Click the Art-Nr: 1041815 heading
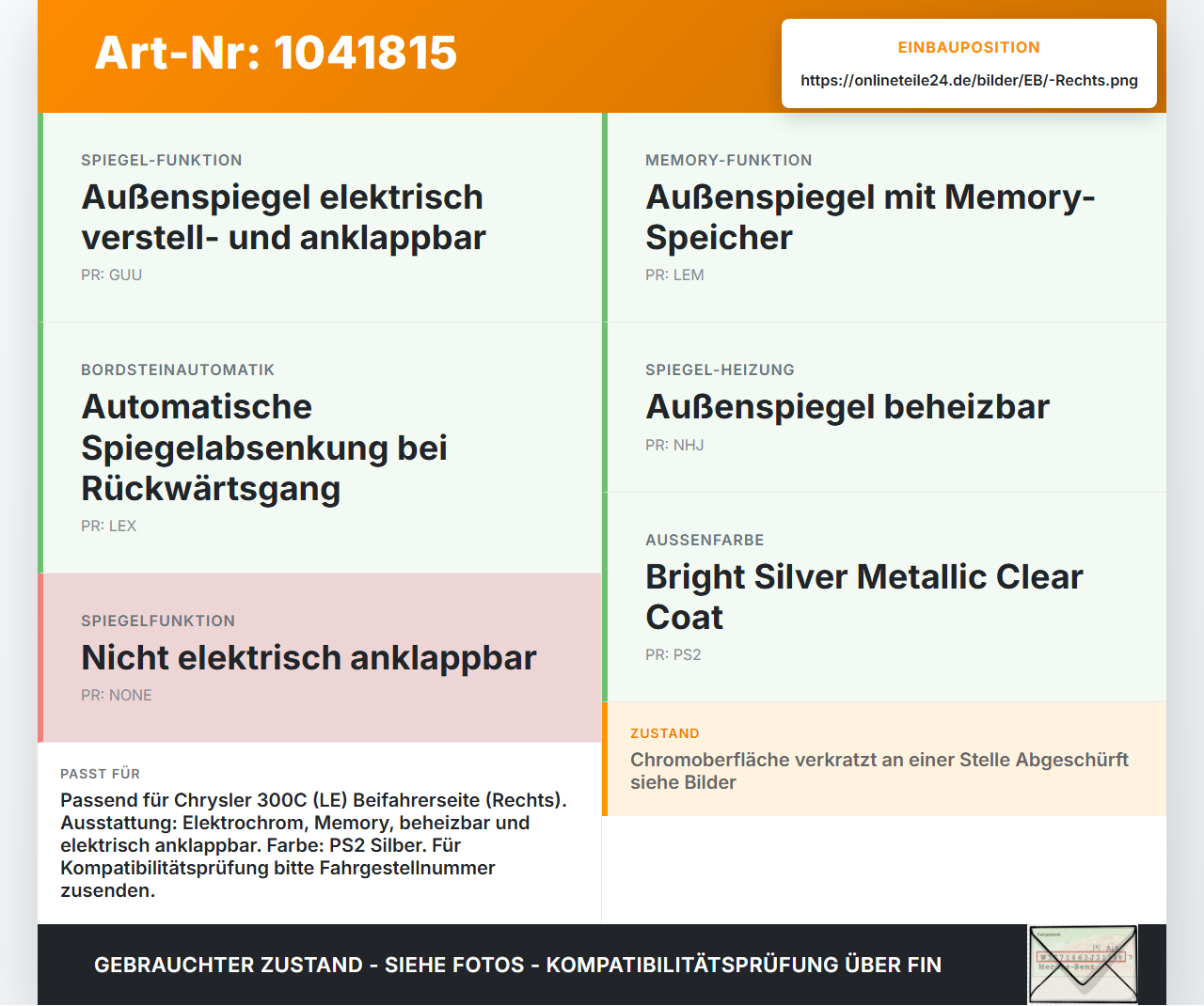1204x1006 pixels. [x=276, y=53]
